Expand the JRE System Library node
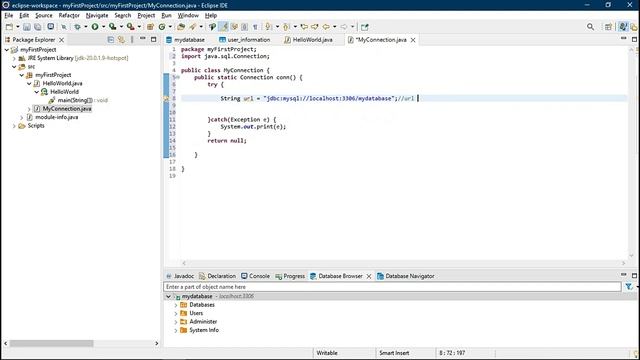Viewport: 640px width, 360px height. 14,58
